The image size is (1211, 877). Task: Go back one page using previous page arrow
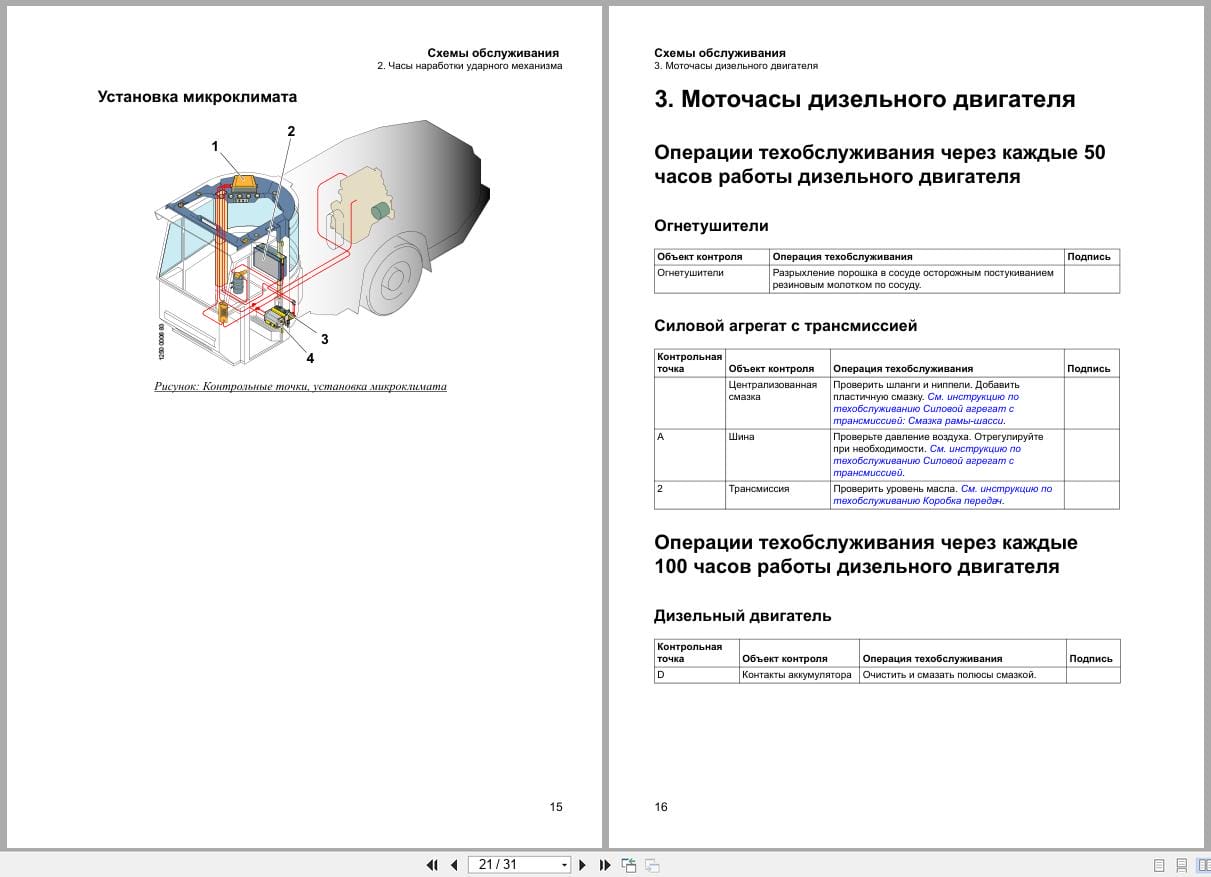click(x=456, y=864)
